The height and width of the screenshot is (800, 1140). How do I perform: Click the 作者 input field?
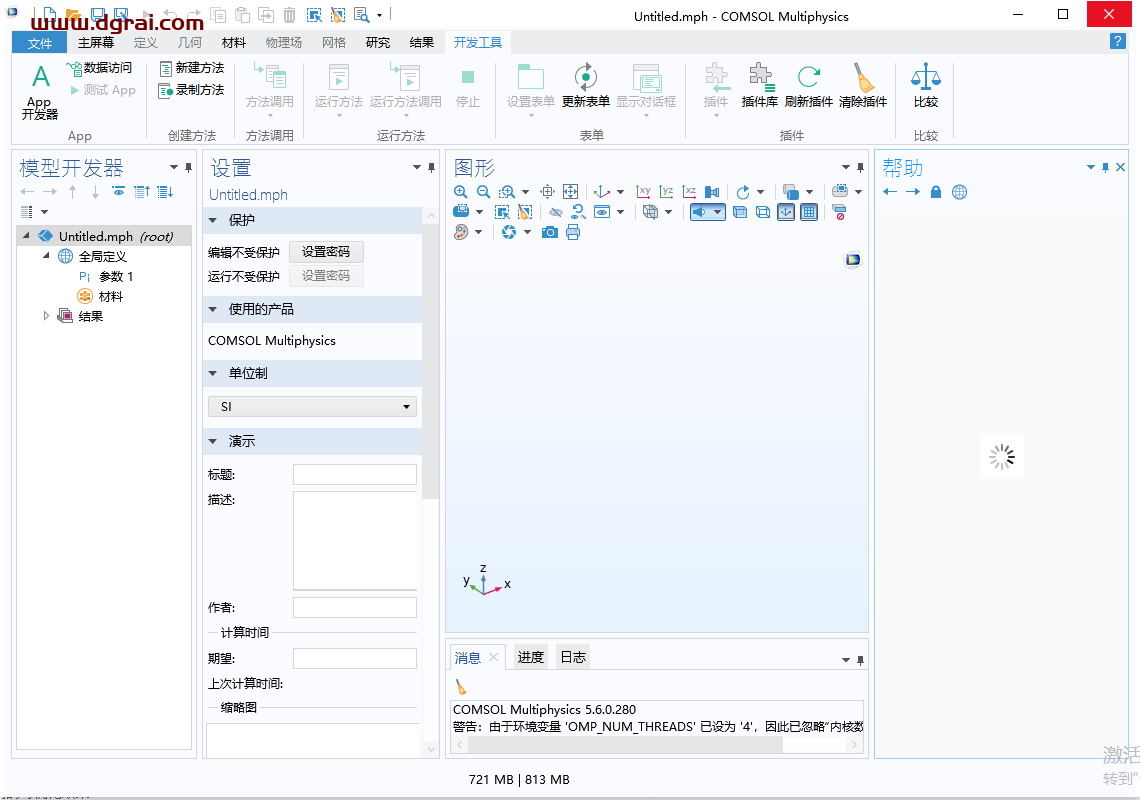click(x=355, y=607)
